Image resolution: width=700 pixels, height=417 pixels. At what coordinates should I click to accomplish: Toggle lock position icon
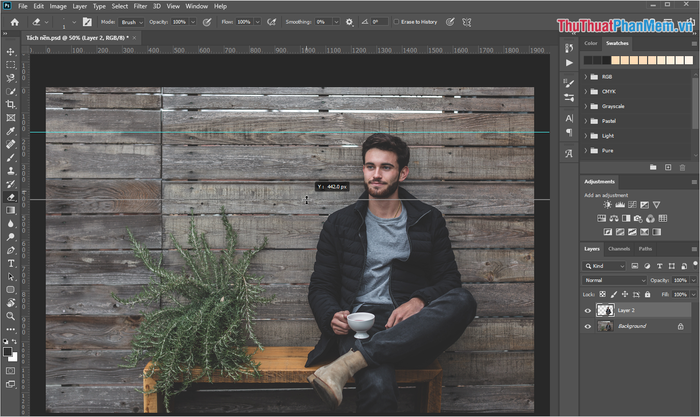pyautogui.click(x=625, y=294)
